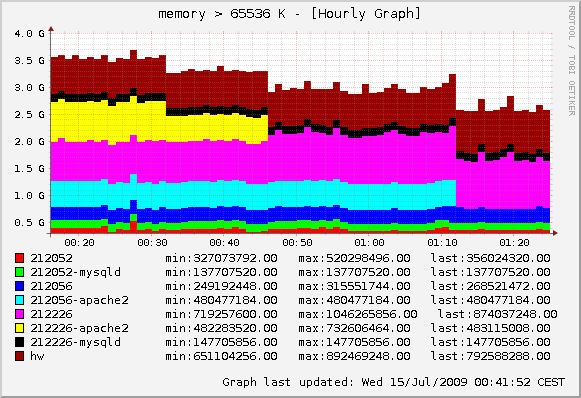Select the '212226-mysqld' legend label
581x398 pixels.
(76, 342)
